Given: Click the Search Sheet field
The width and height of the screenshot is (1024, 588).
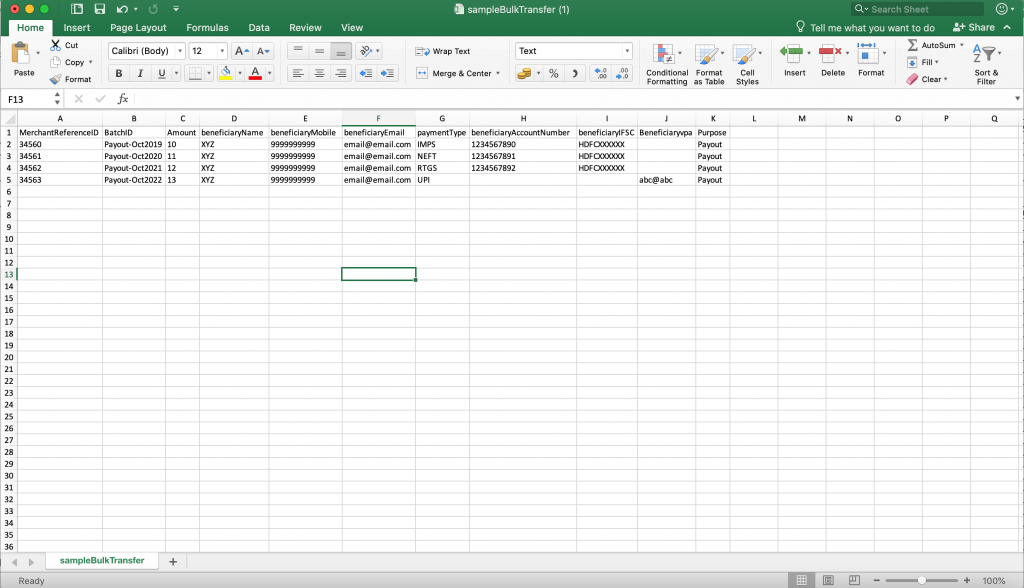Looking at the screenshot, I should 918,9.
